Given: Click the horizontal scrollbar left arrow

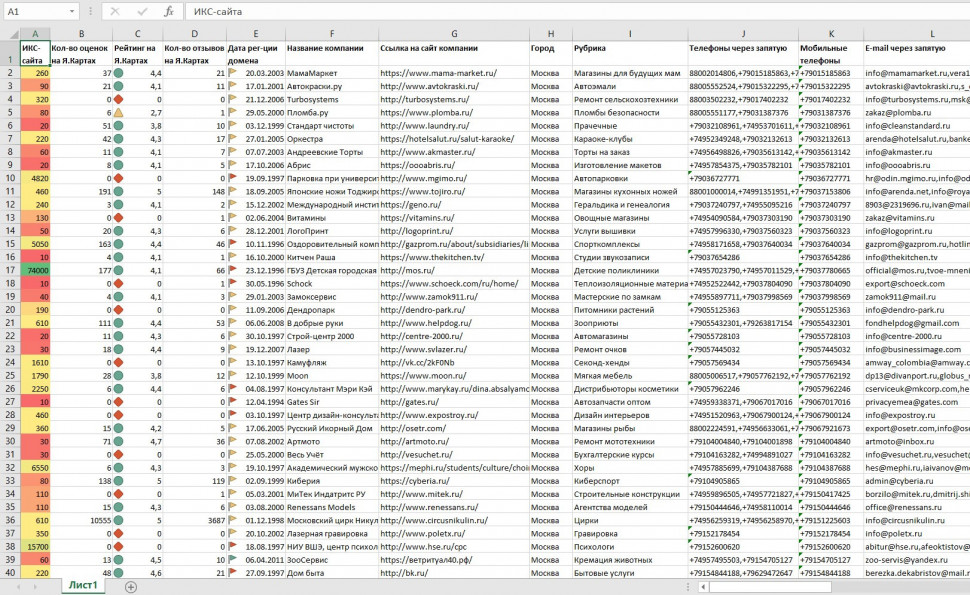Looking at the screenshot, I should coord(703,586).
